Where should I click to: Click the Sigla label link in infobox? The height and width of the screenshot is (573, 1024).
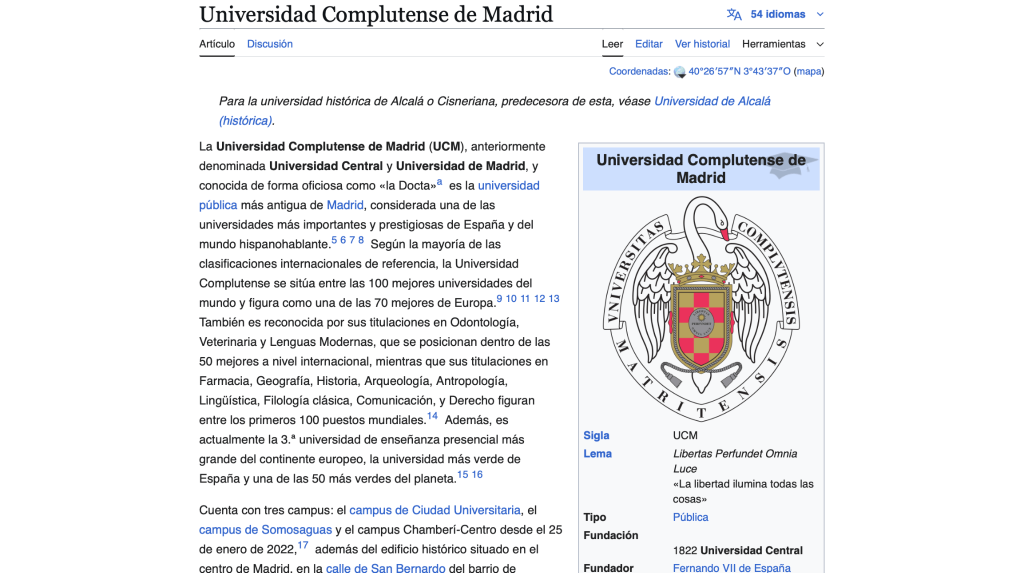596,435
